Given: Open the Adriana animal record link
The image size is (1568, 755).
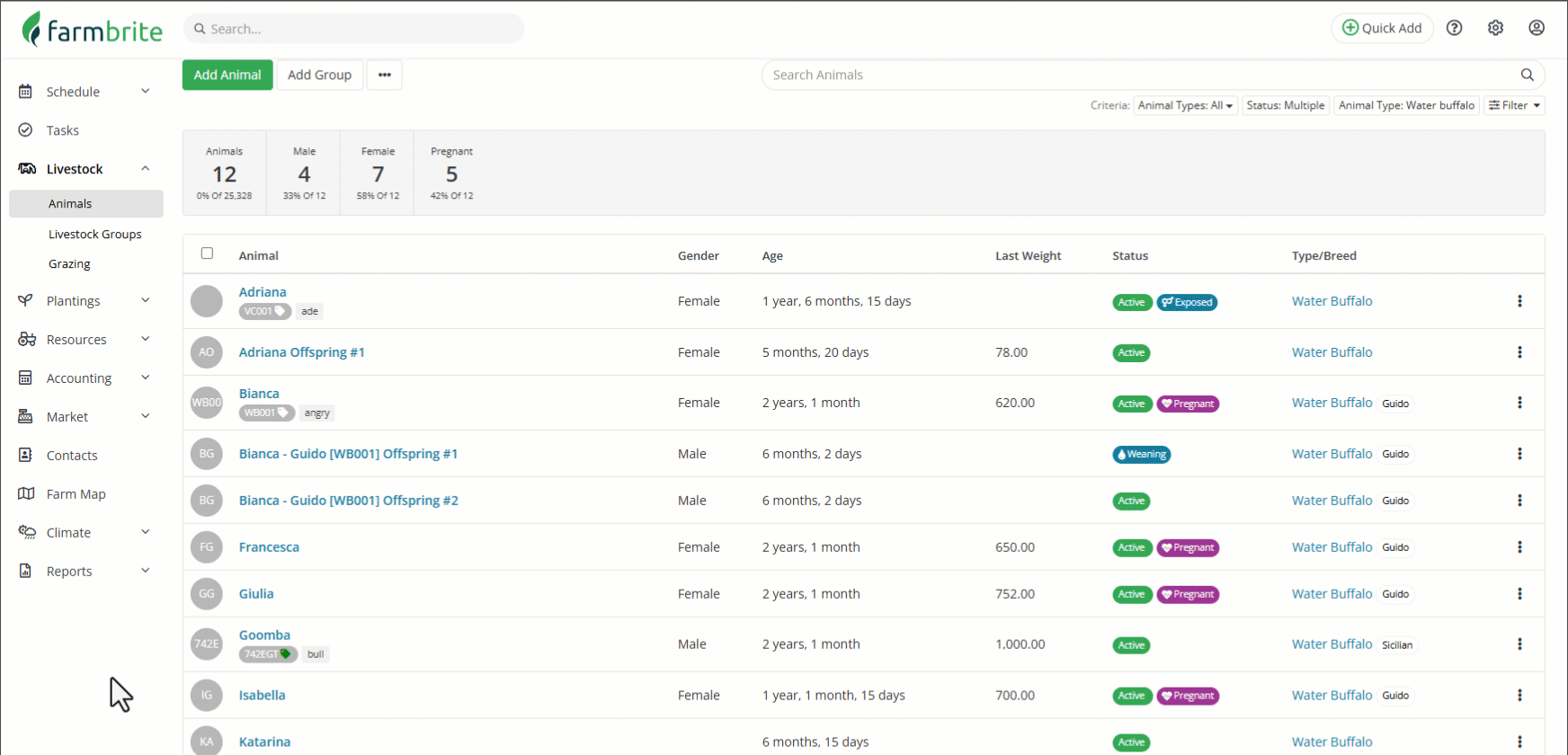Looking at the screenshot, I should (263, 292).
